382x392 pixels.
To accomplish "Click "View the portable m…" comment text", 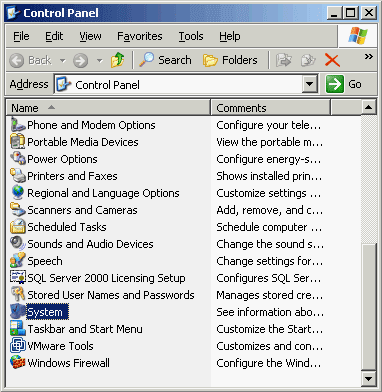I will pyautogui.click(x=269, y=142).
